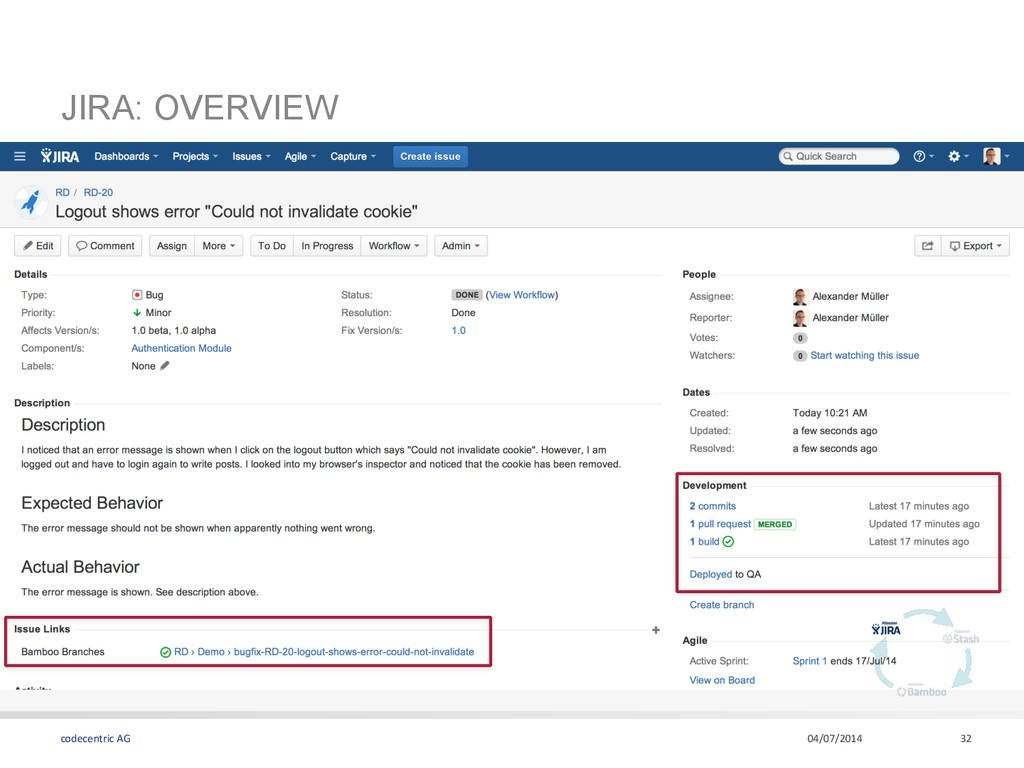Focus the Quick Search field
The image size is (1024, 768).
pyautogui.click(x=839, y=157)
